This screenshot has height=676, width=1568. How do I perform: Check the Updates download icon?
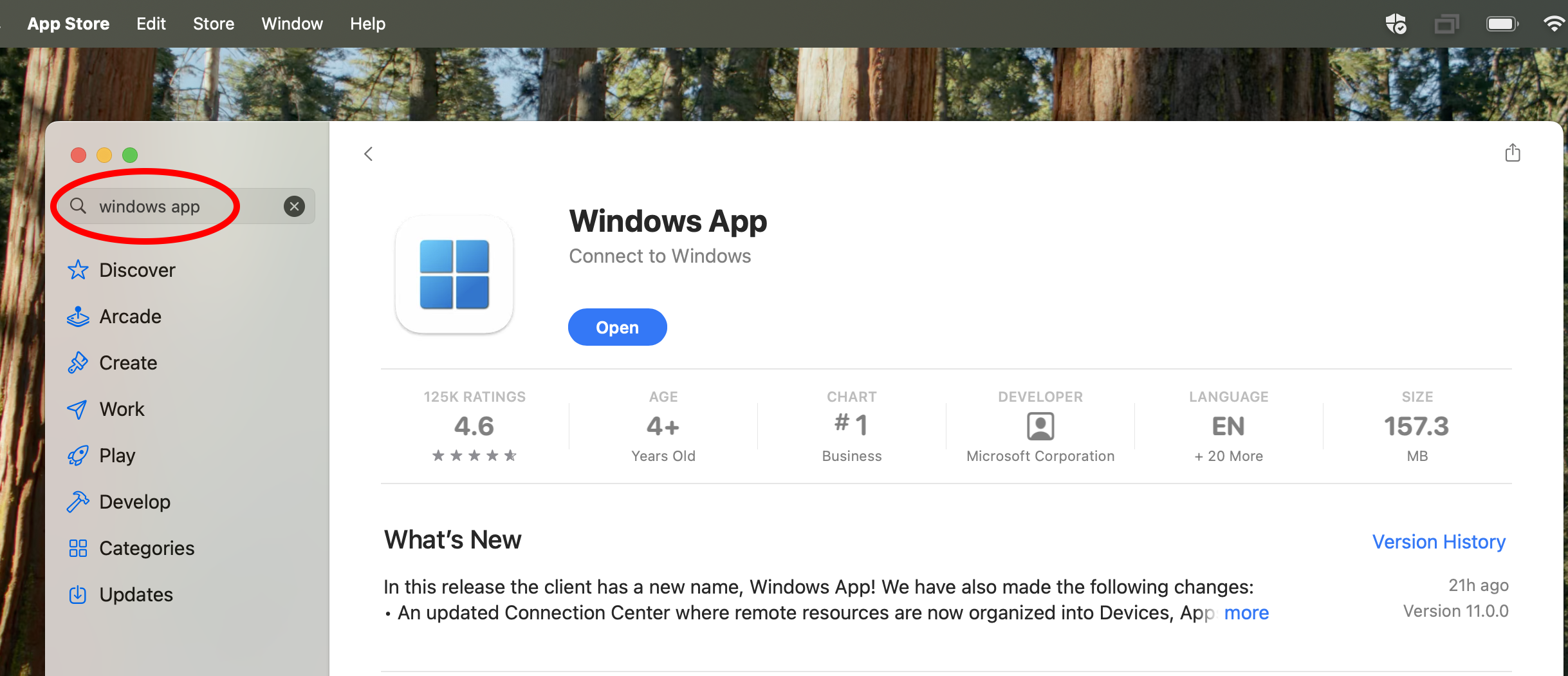78,595
